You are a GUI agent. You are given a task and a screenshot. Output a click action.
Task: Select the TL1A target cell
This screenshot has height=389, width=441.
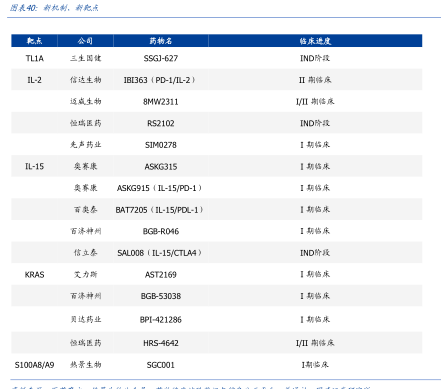tap(35, 58)
